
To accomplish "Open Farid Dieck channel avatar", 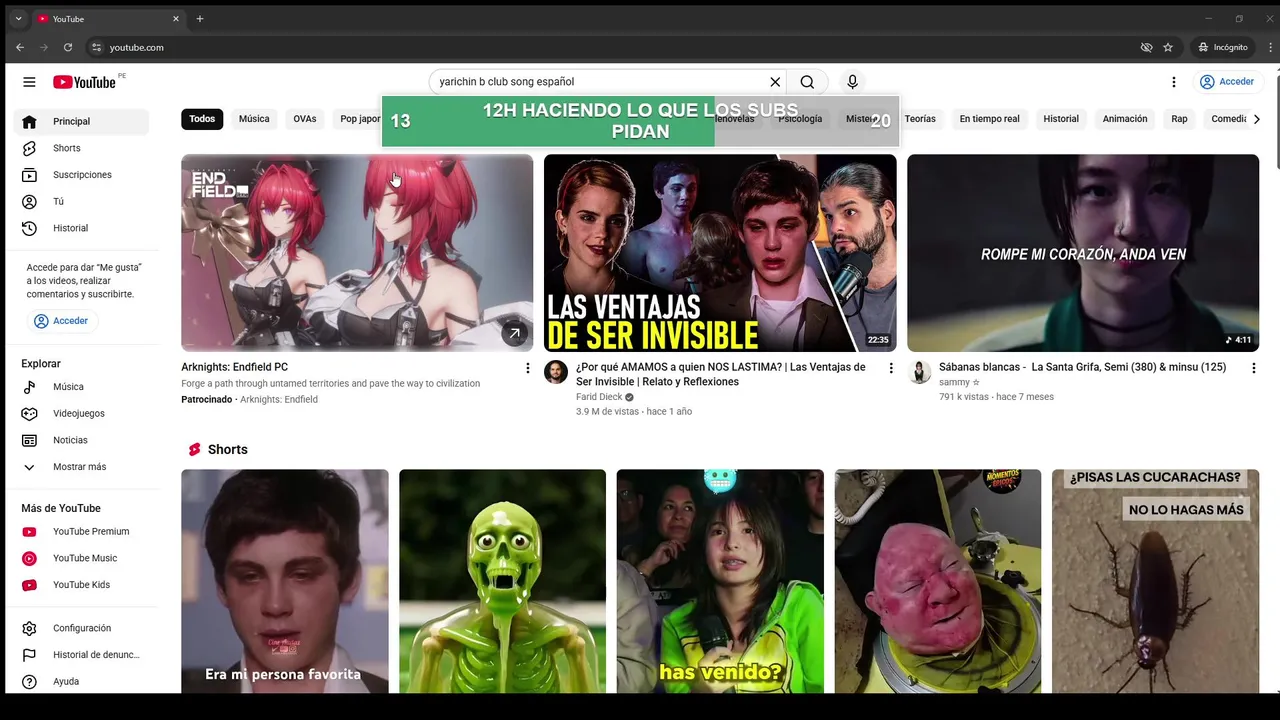I will click(556, 372).
